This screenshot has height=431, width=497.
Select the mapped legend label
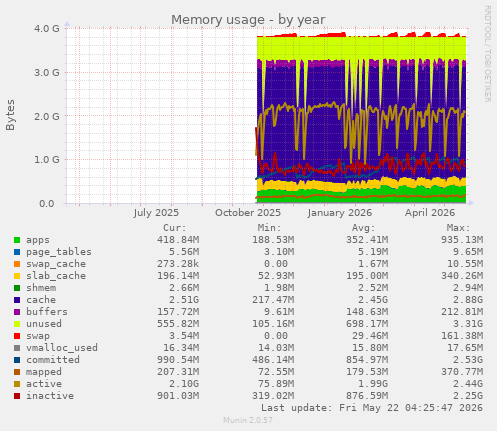point(44,372)
